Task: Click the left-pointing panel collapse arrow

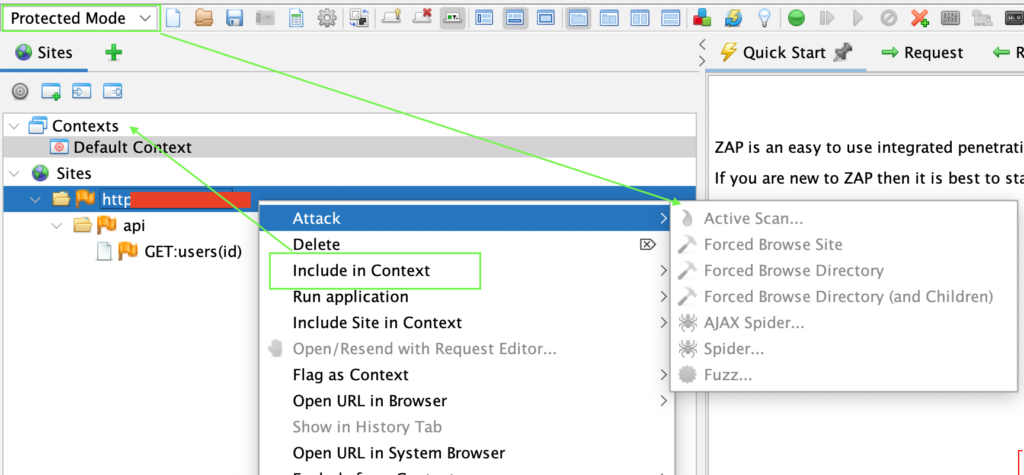Action: (x=702, y=44)
